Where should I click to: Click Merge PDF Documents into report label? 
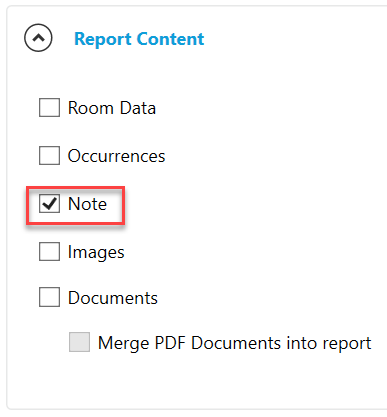pyautogui.click(x=235, y=343)
